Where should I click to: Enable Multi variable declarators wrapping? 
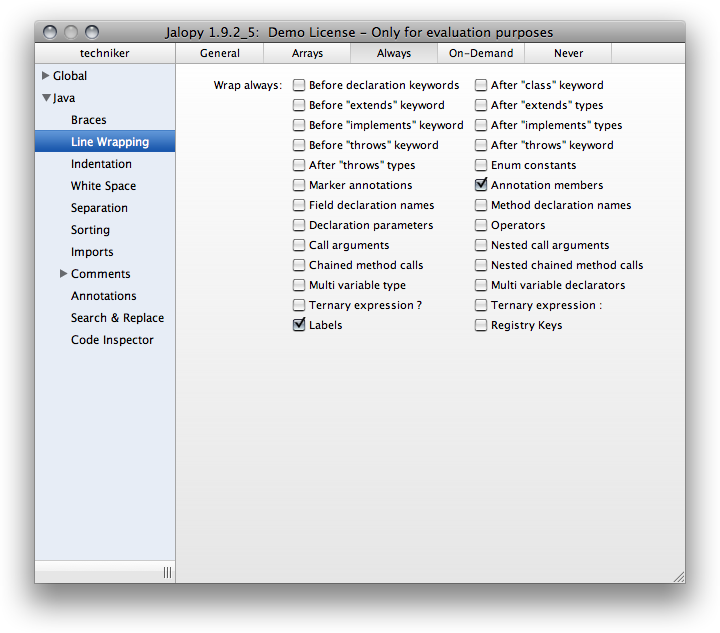click(x=481, y=285)
